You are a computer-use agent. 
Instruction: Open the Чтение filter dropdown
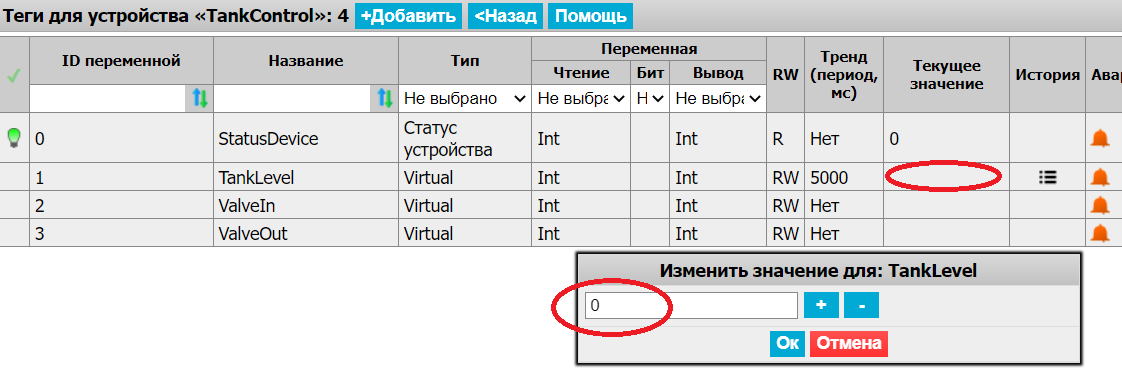(580, 99)
